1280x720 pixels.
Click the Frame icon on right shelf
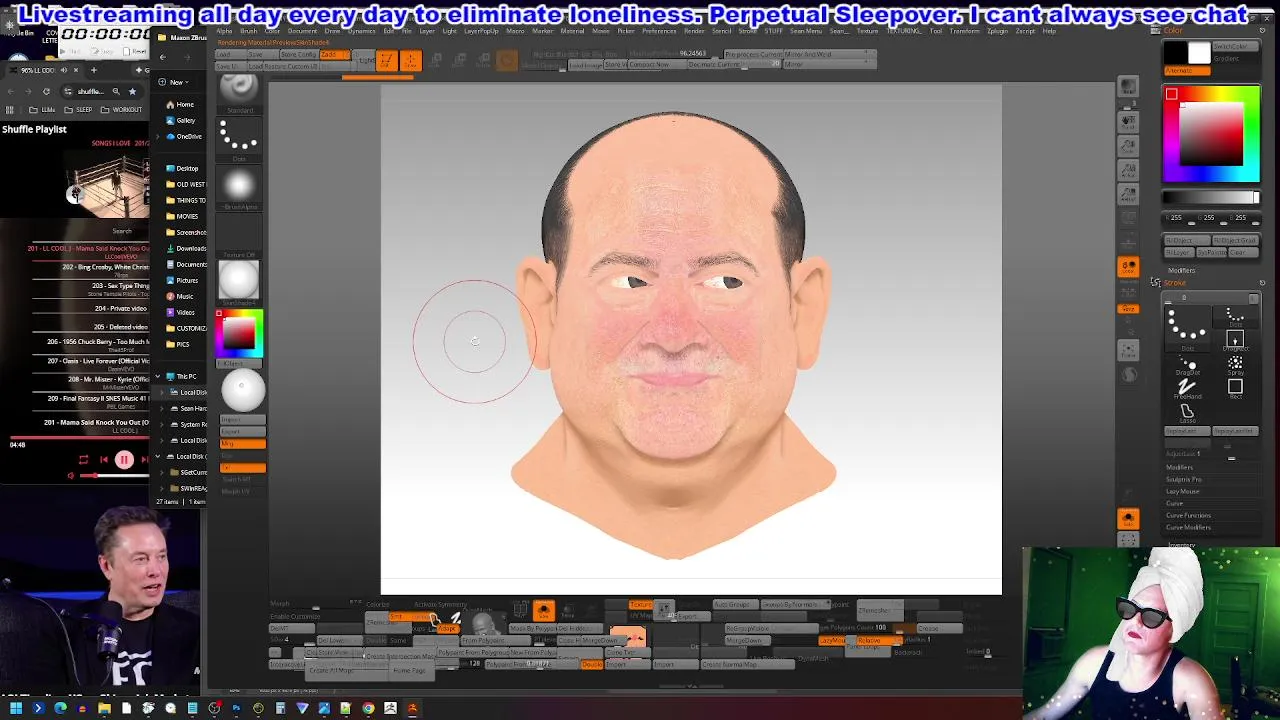click(1128, 350)
